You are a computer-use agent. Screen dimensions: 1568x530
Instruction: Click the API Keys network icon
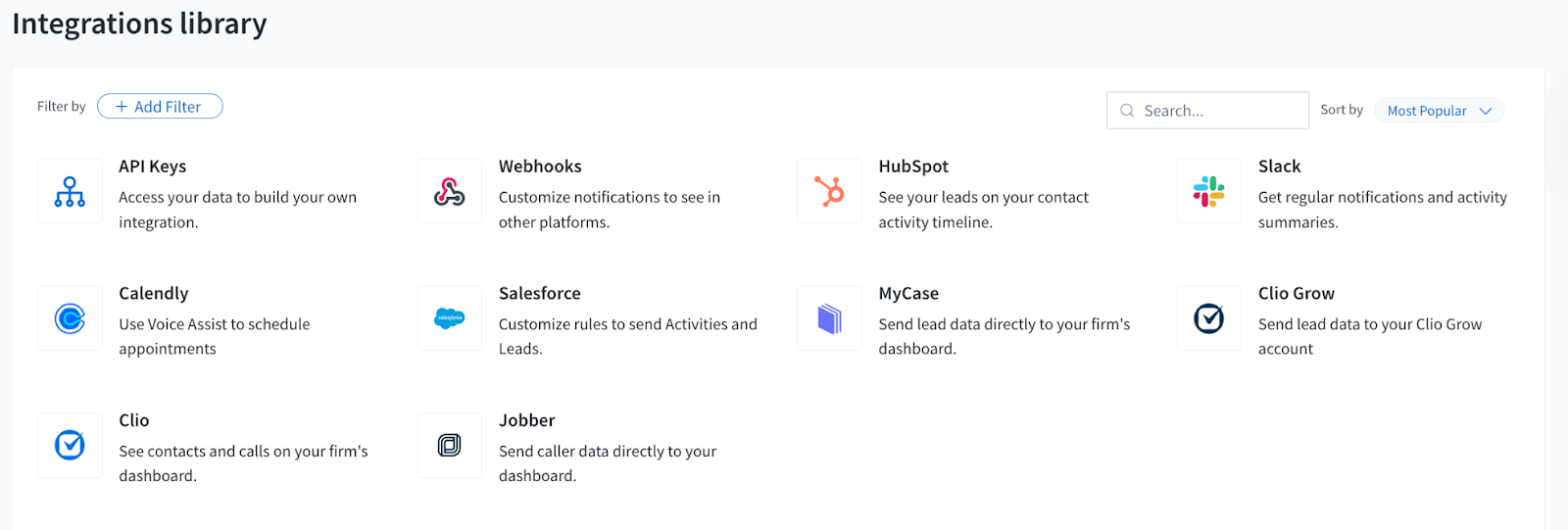click(70, 192)
